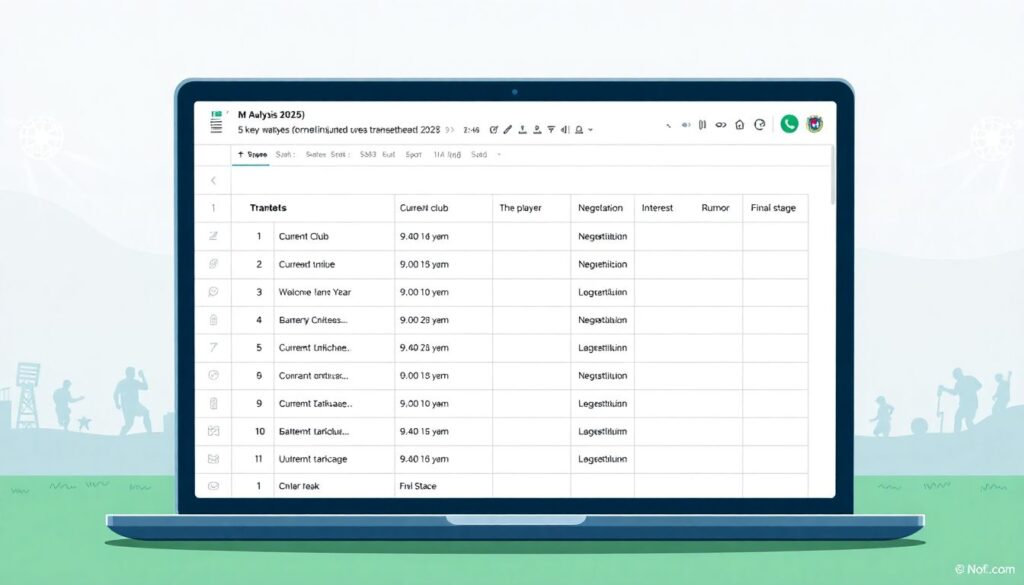Click the filter funnel icon in toolbar
Screen dimensions: 1024x585
click(551, 129)
